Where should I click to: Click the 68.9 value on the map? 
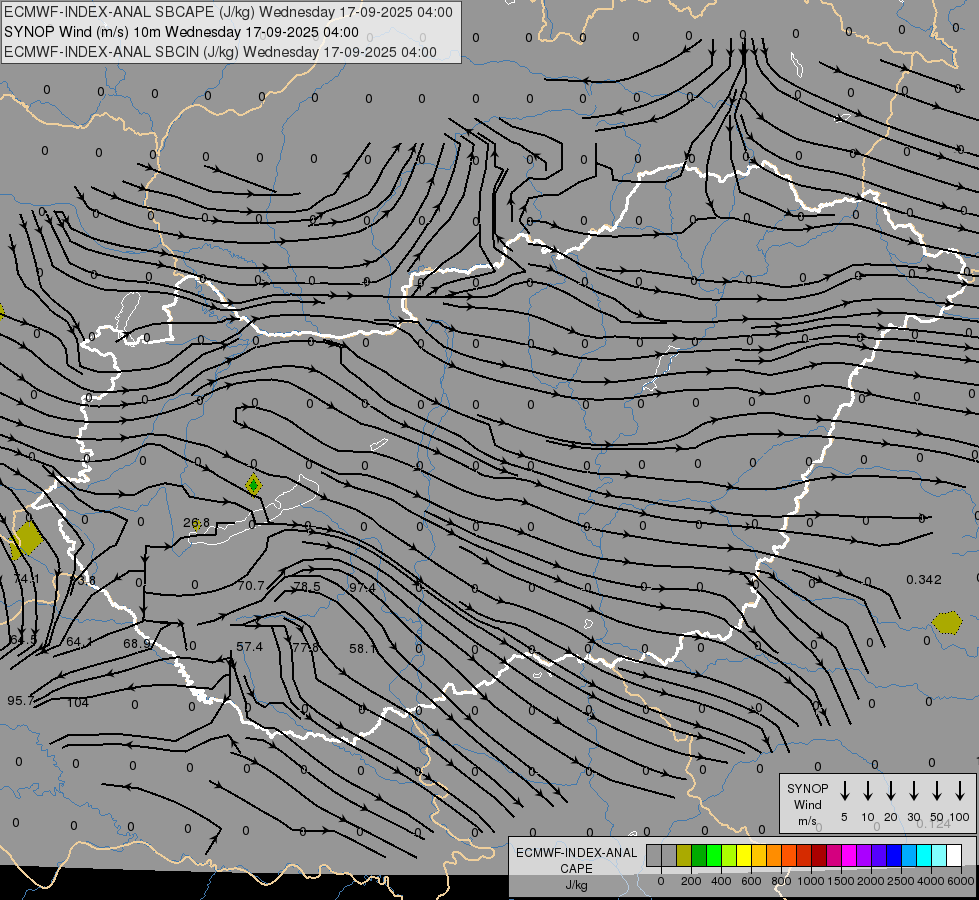point(137,643)
